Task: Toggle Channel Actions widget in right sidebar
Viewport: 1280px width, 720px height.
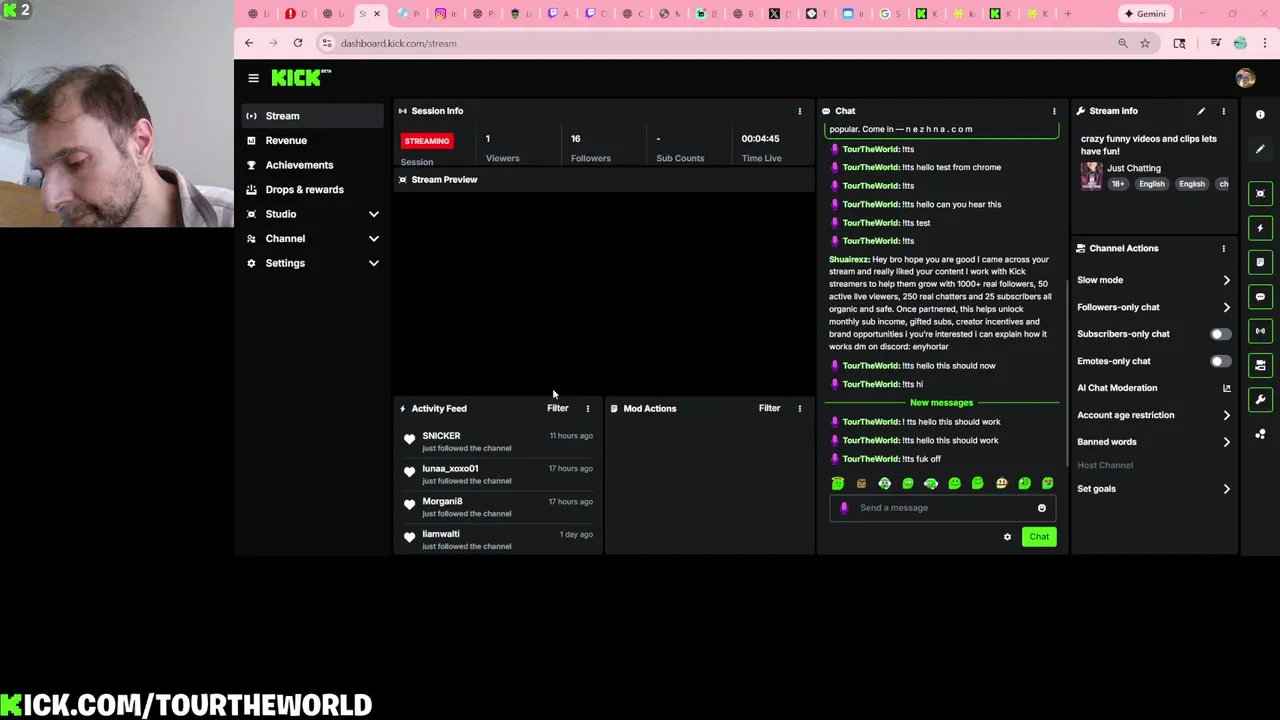Action: pyautogui.click(x=1260, y=365)
